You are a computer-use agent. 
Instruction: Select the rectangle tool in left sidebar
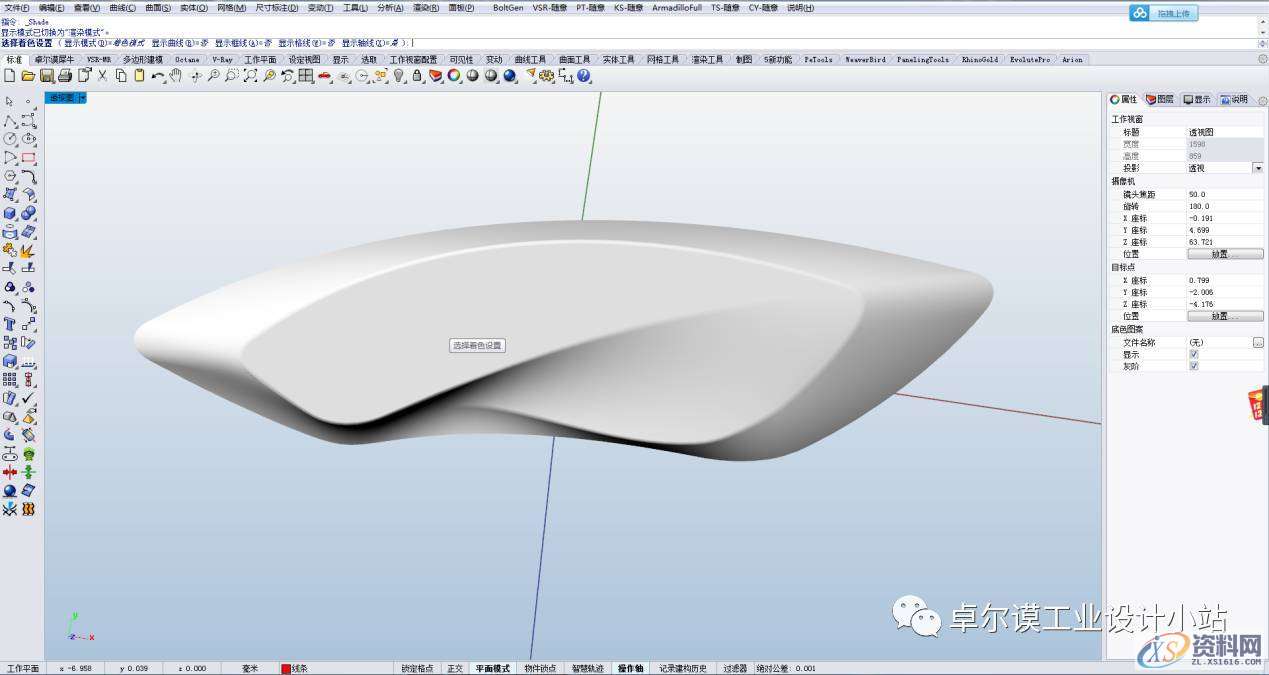pyautogui.click(x=29, y=157)
